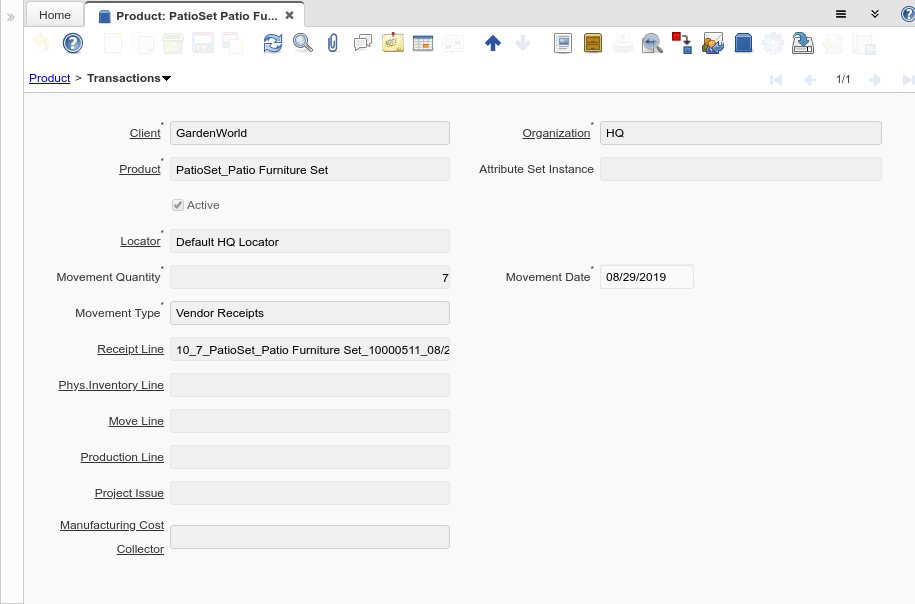
Task: Expand the collapsed left side panel
Action: tap(11, 17)
